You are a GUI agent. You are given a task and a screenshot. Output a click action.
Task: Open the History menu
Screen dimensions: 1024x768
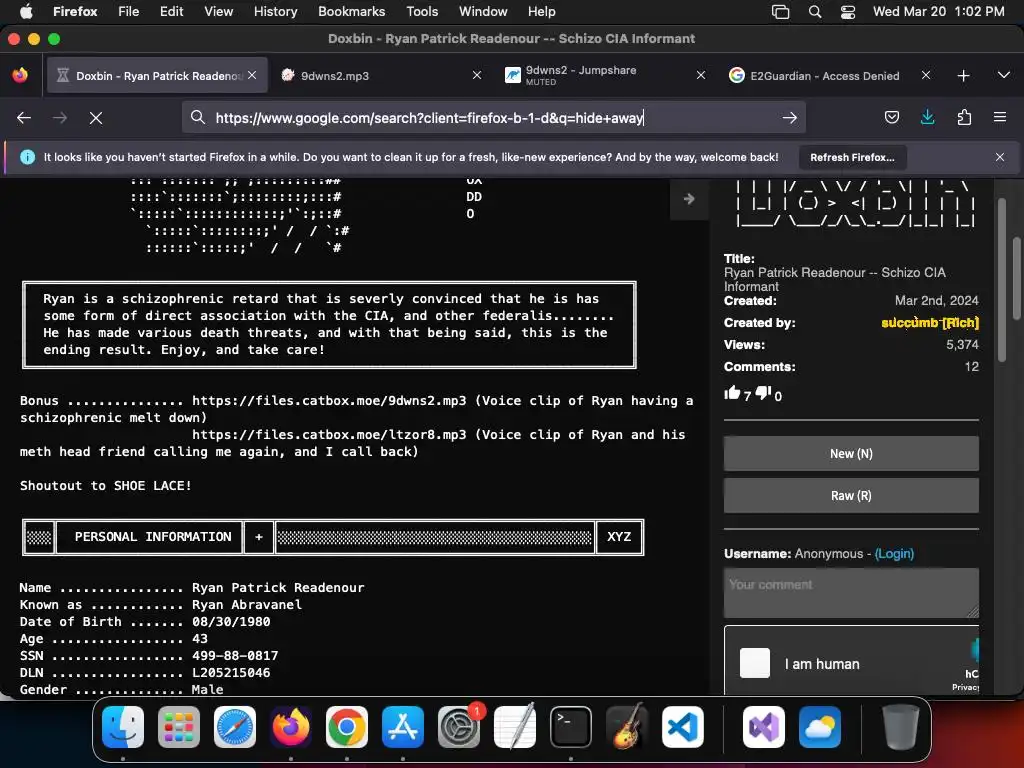[276, 11]
